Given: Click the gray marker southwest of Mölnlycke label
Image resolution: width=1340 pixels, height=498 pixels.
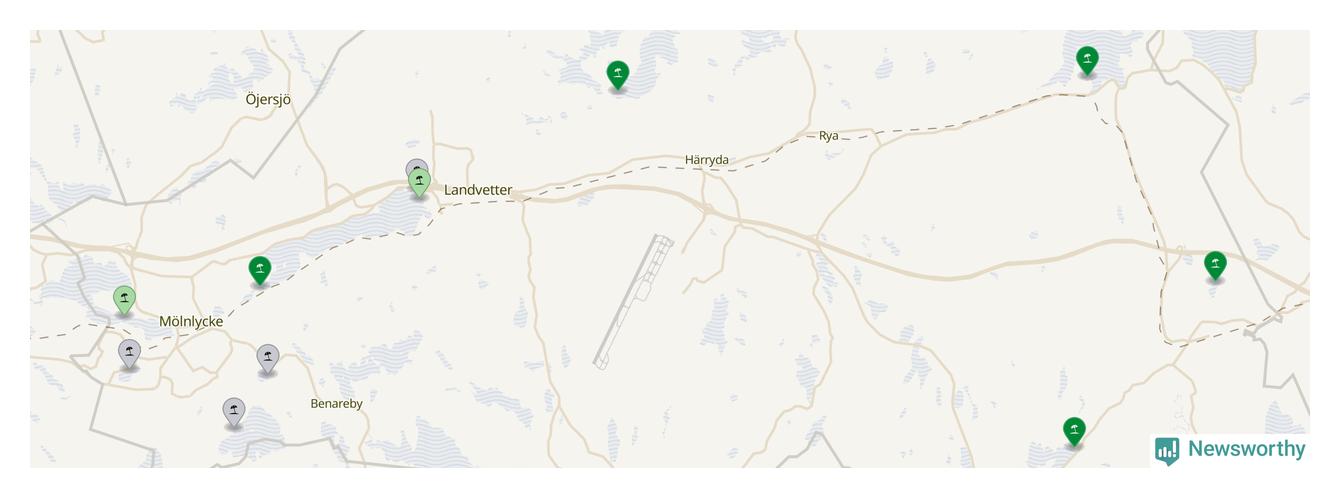Looking at the screenshot, I should point(129,354).
